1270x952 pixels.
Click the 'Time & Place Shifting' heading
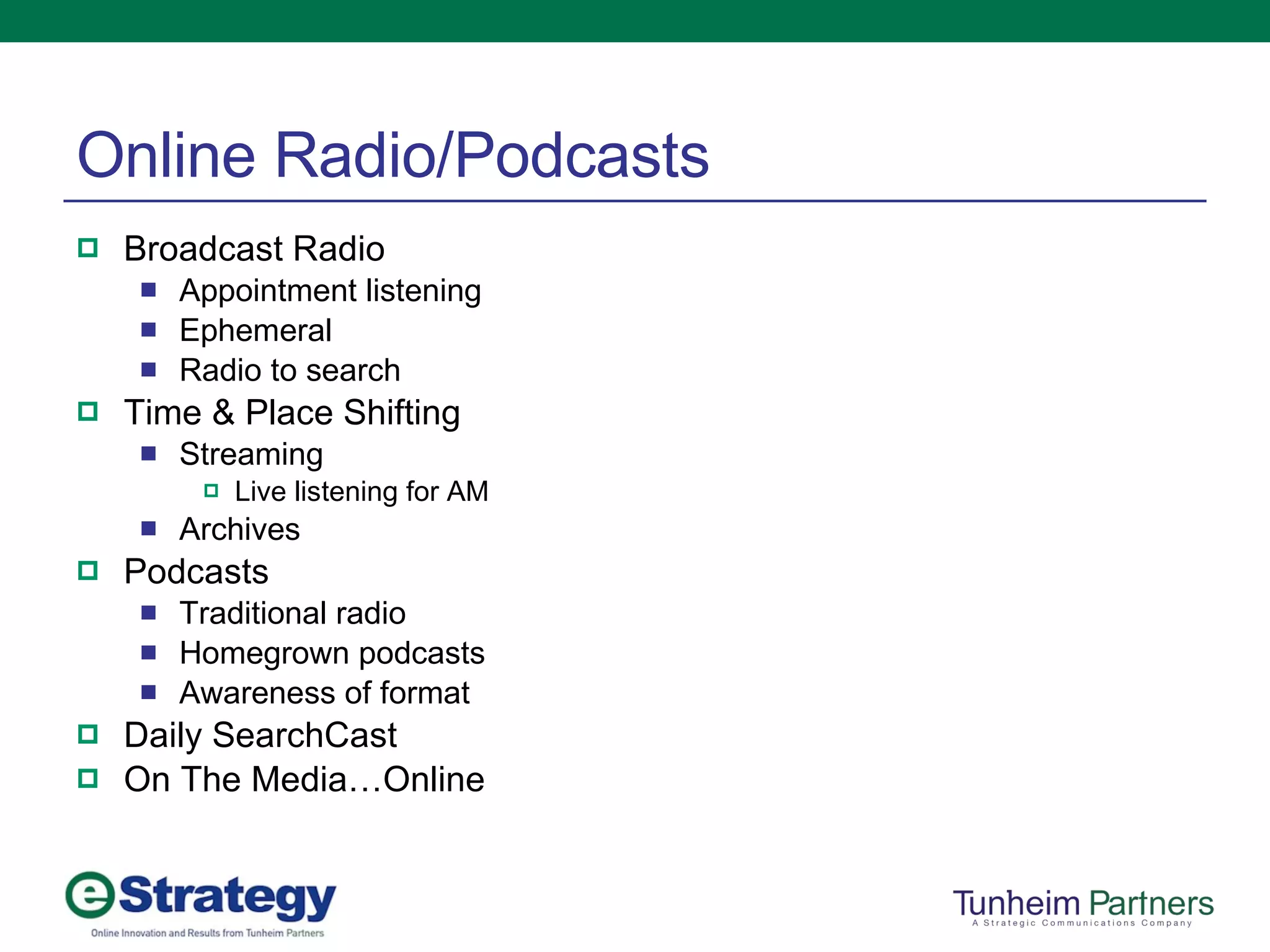pos(292,413)
